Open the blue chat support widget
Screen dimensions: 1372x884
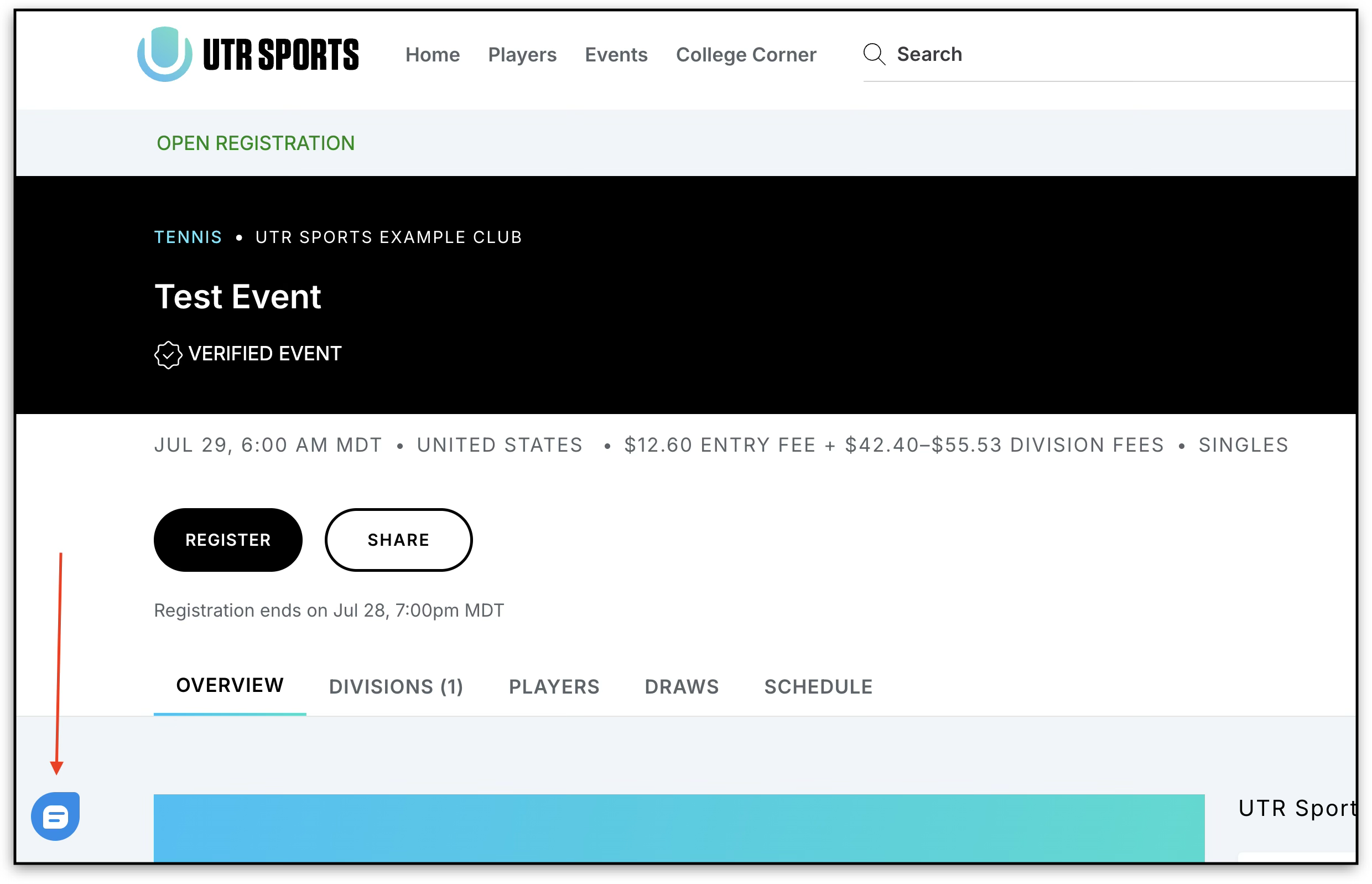pos(56,816)
